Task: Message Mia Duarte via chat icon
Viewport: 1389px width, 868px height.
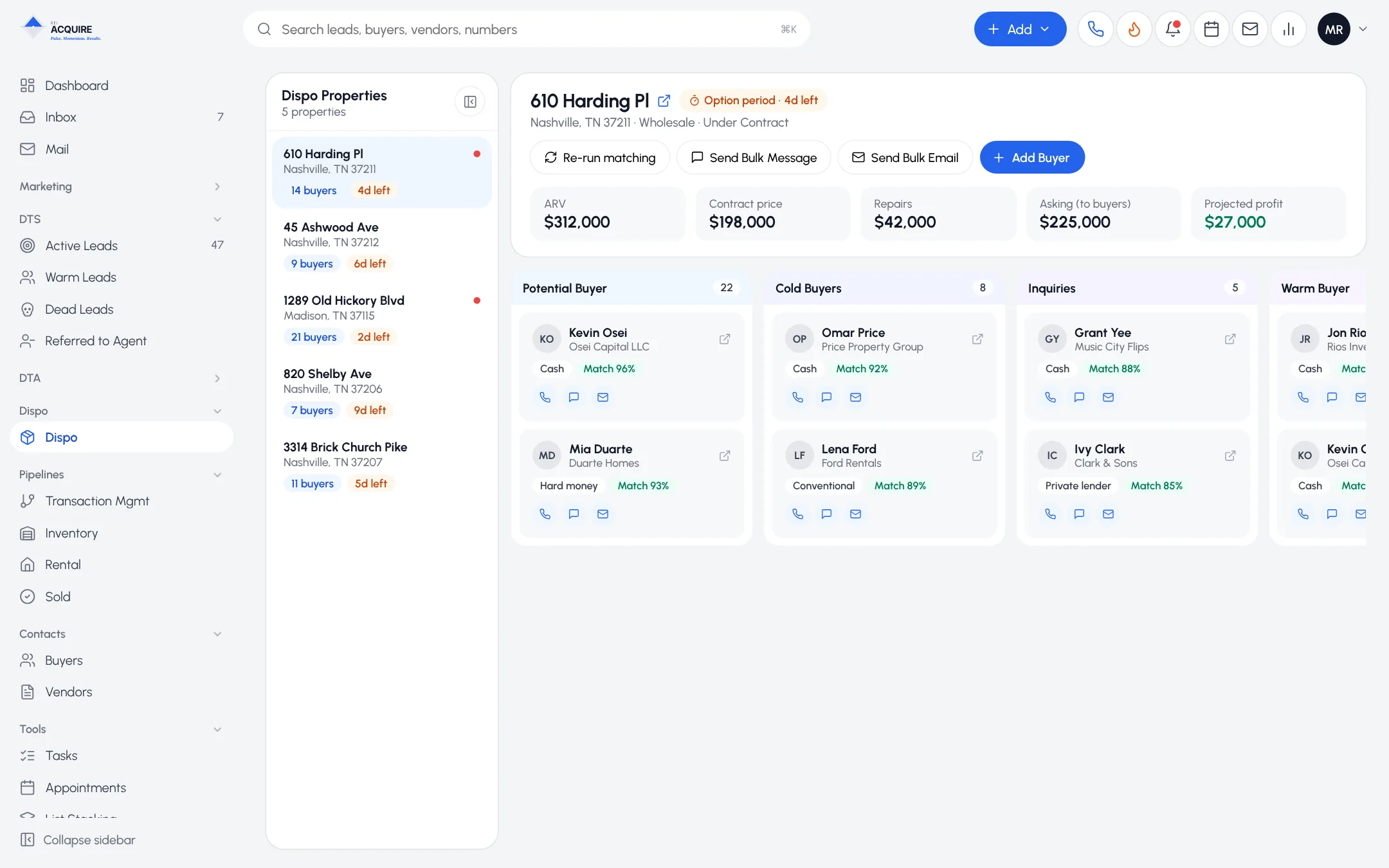Action: click(574, 514)
